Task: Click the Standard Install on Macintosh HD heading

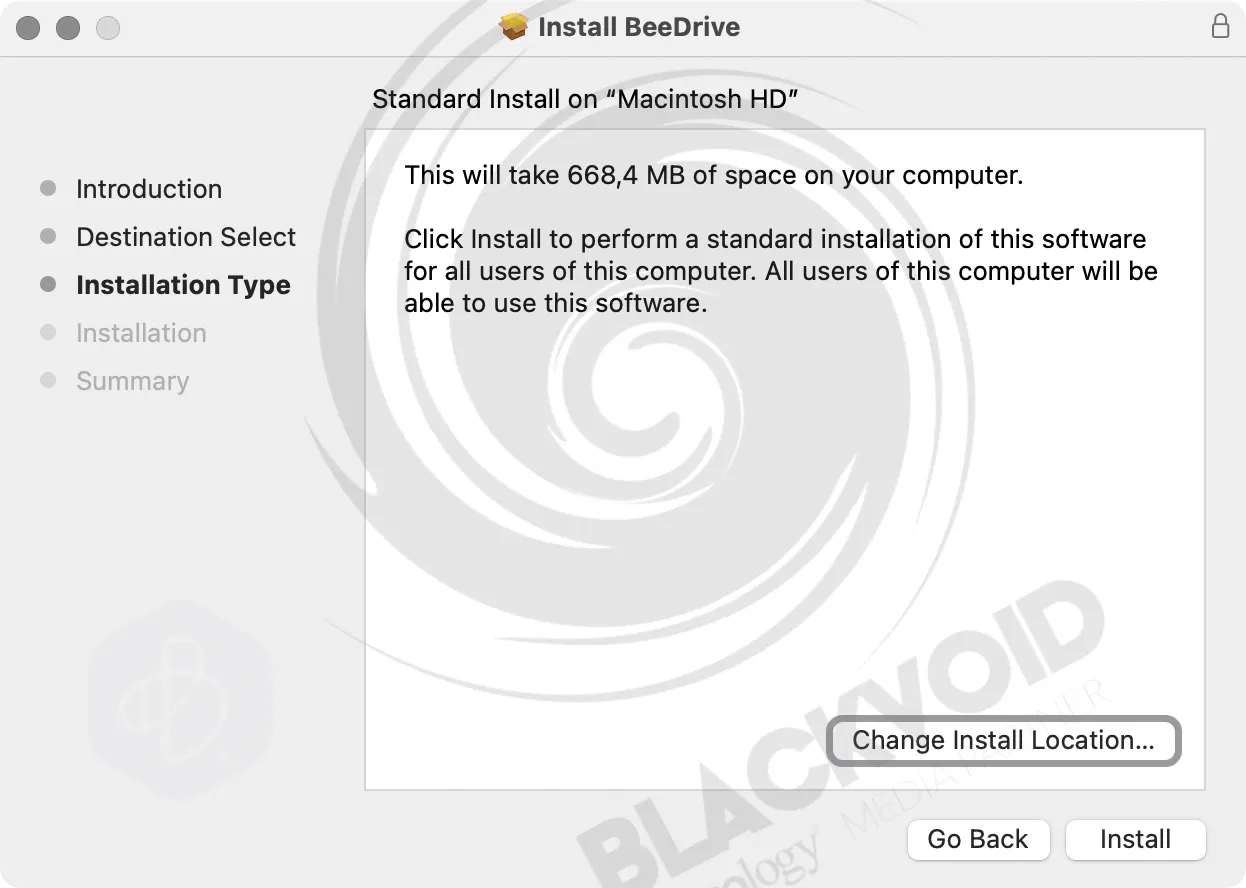Action: click(x=585, y=100)
